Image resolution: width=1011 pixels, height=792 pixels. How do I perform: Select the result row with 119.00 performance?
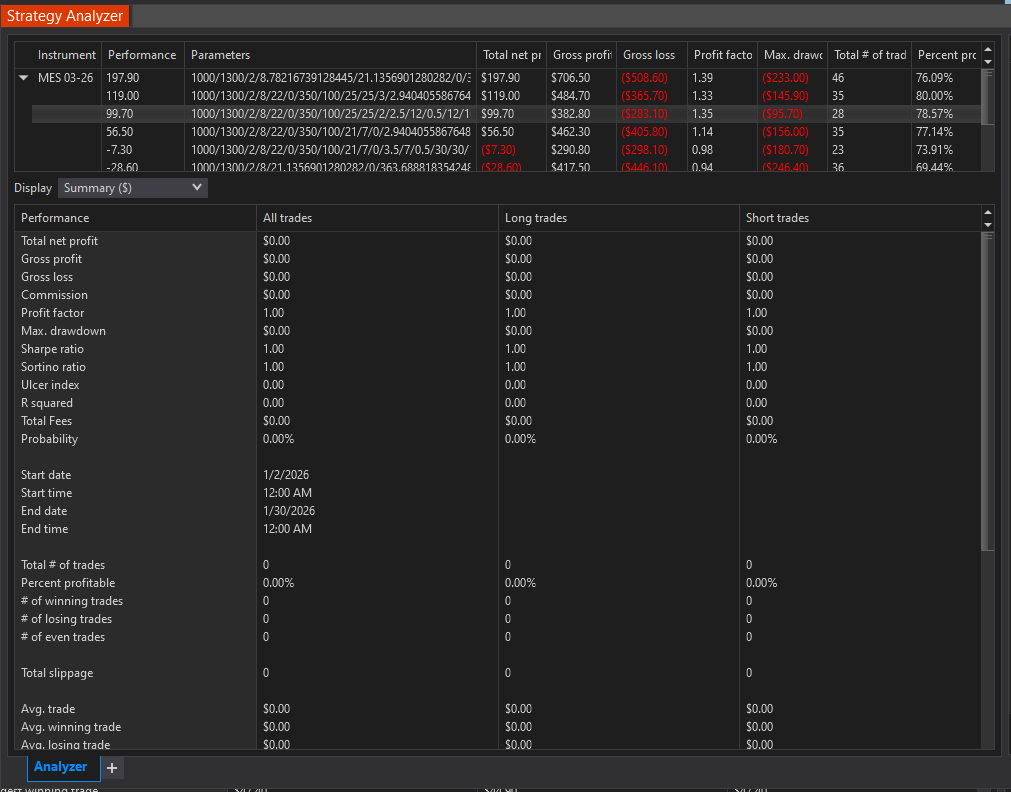coord(330,96)
